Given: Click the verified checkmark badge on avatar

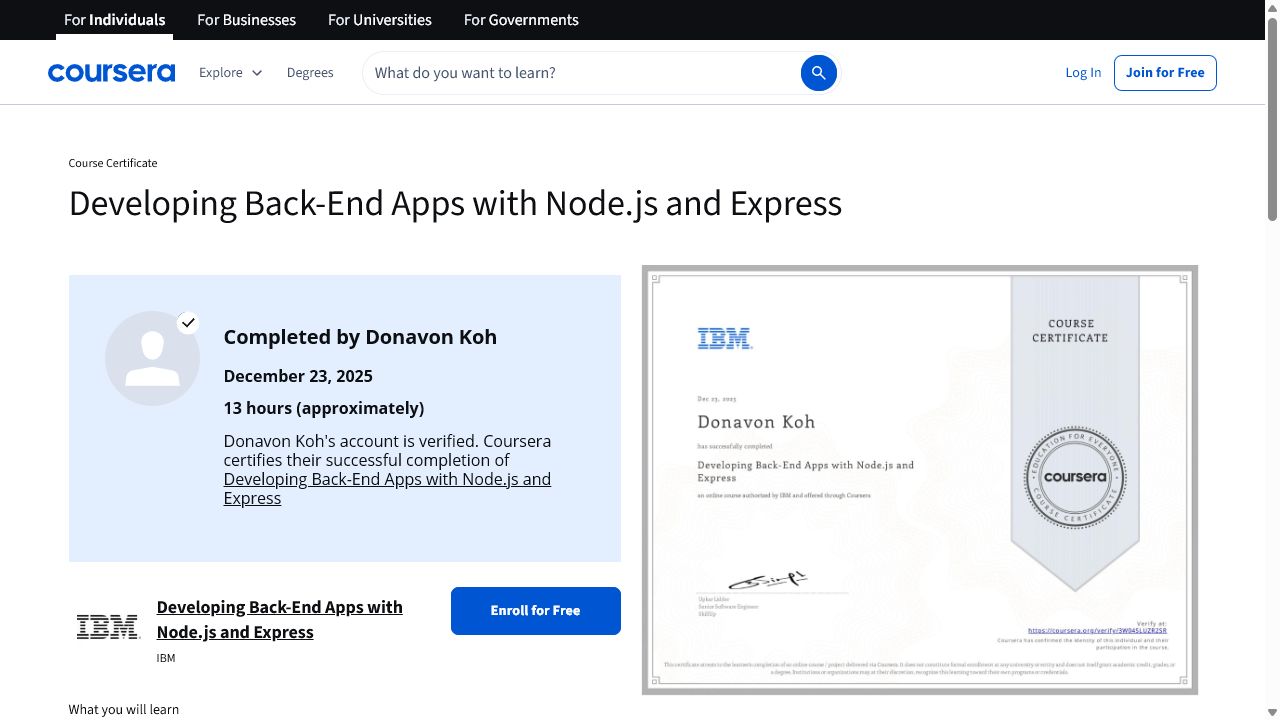Looking at the screenshot, I should point(188,322).
